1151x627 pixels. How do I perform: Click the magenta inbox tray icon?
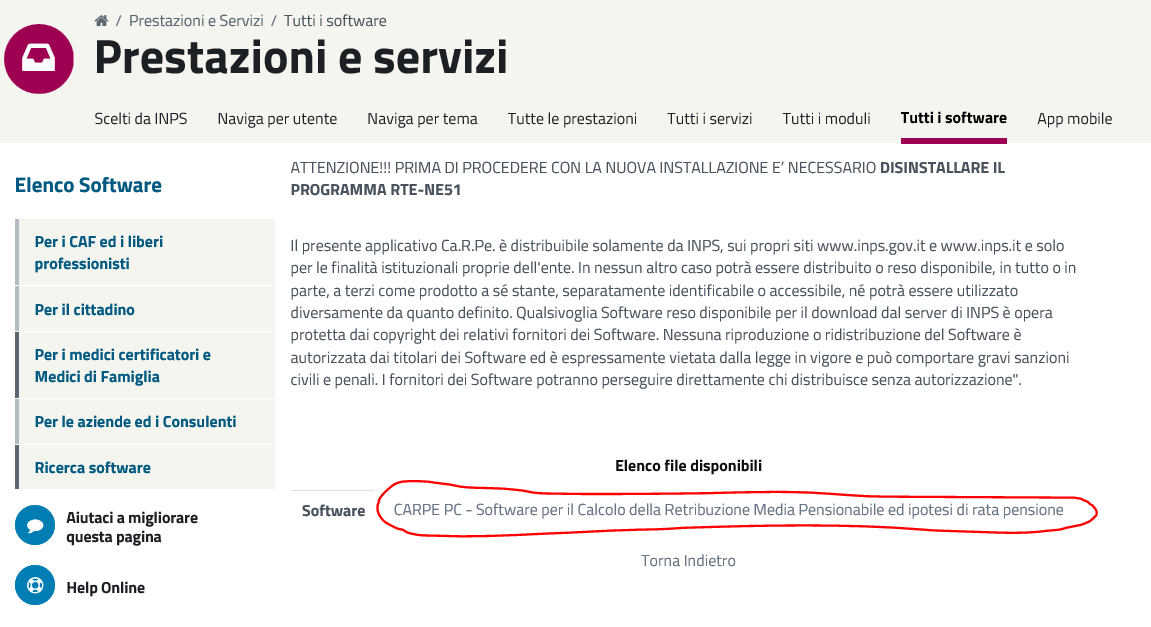39,59
